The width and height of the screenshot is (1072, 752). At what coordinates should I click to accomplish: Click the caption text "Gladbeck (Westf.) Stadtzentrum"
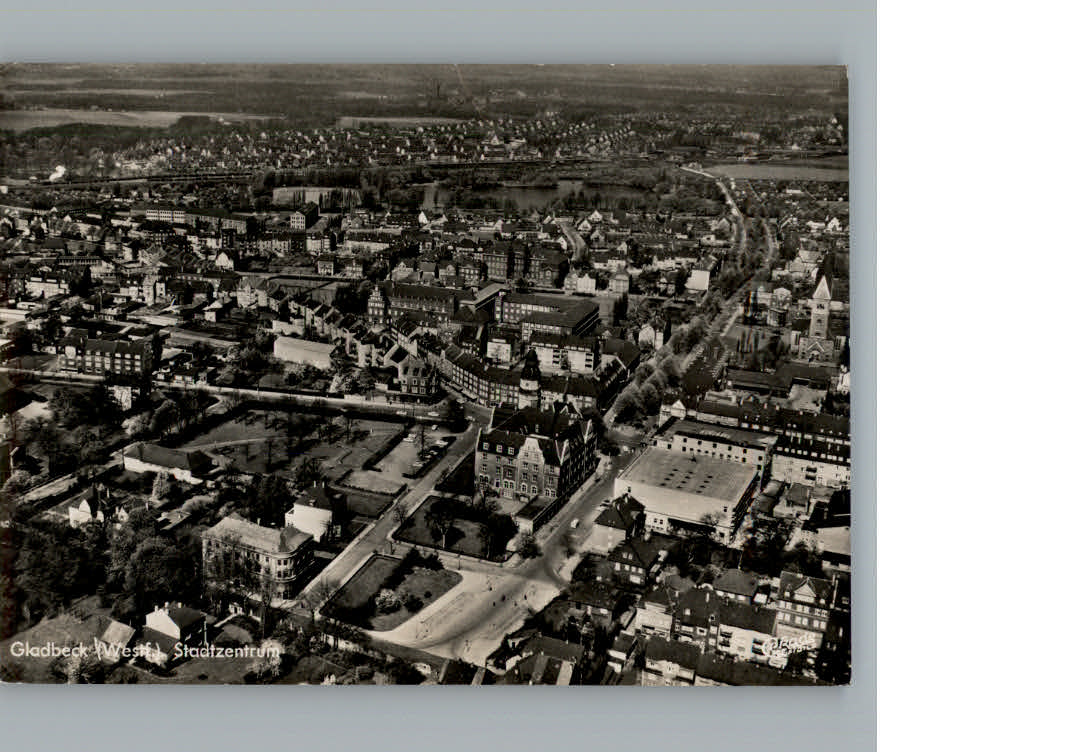point(145,649)
